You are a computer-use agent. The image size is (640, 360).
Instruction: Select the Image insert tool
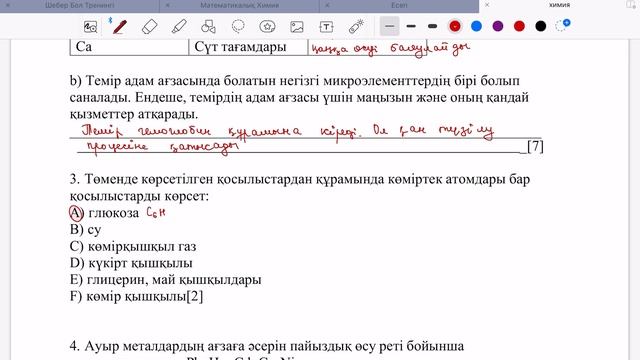click(x=297, y=27)
